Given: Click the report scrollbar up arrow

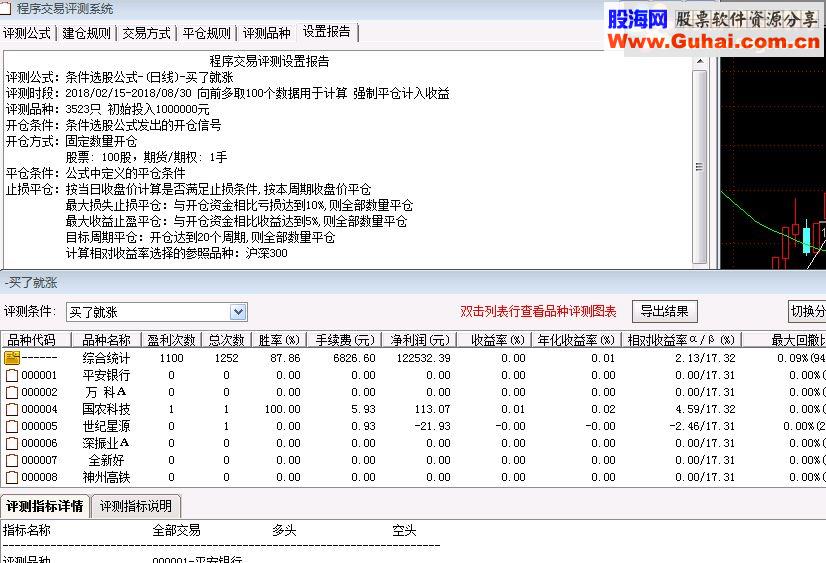Looking at the screenshot, I should click(x=700, y=62).
